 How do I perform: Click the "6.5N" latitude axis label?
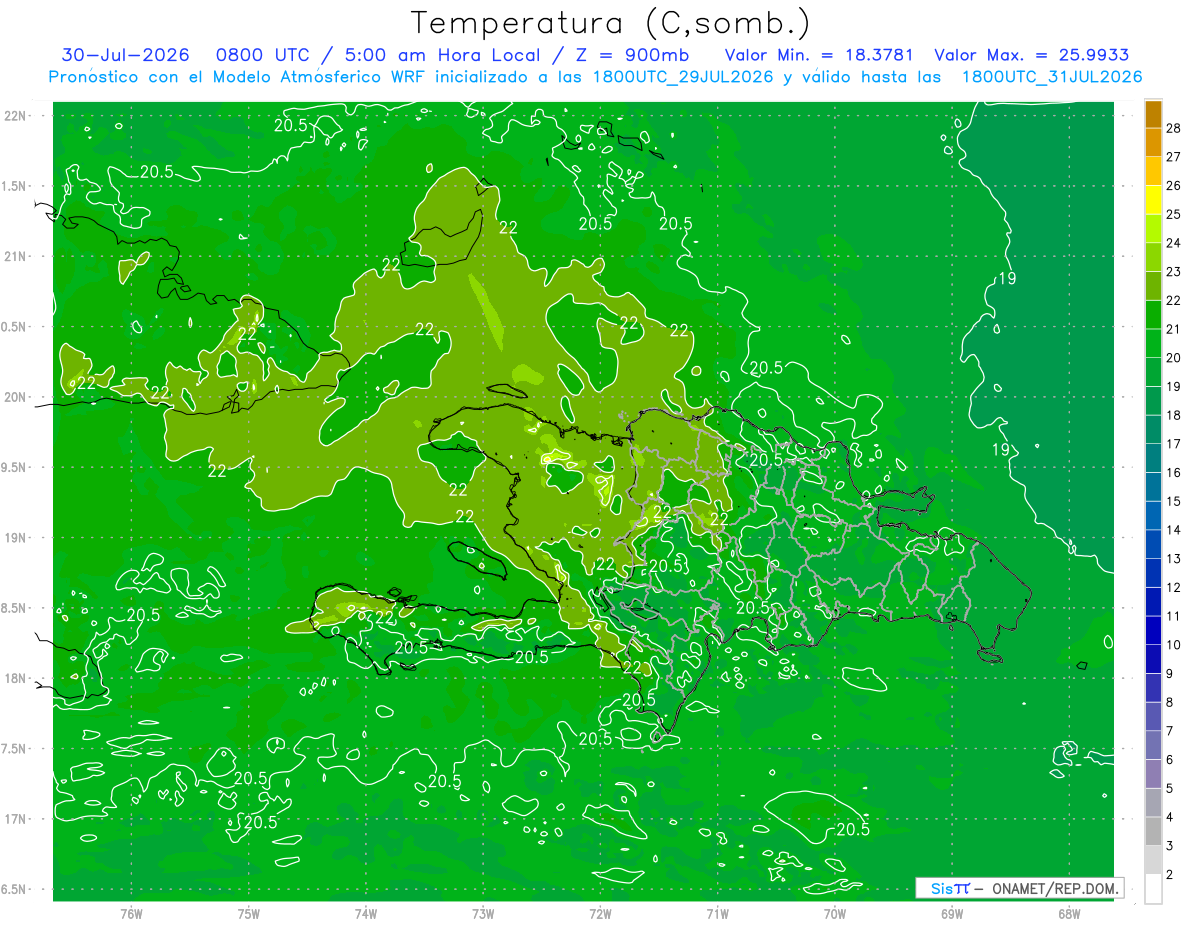15,889
